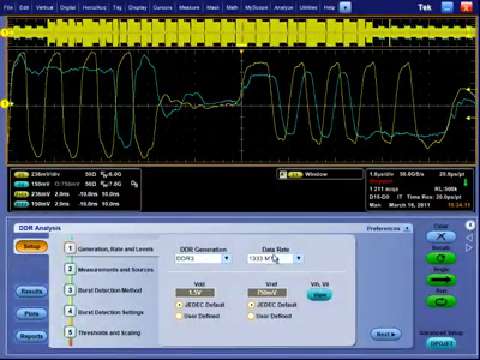Screen dimensions: 480x360
Task: Close the DDR Analysis panel with X
Action: click(x=470, y=226)
